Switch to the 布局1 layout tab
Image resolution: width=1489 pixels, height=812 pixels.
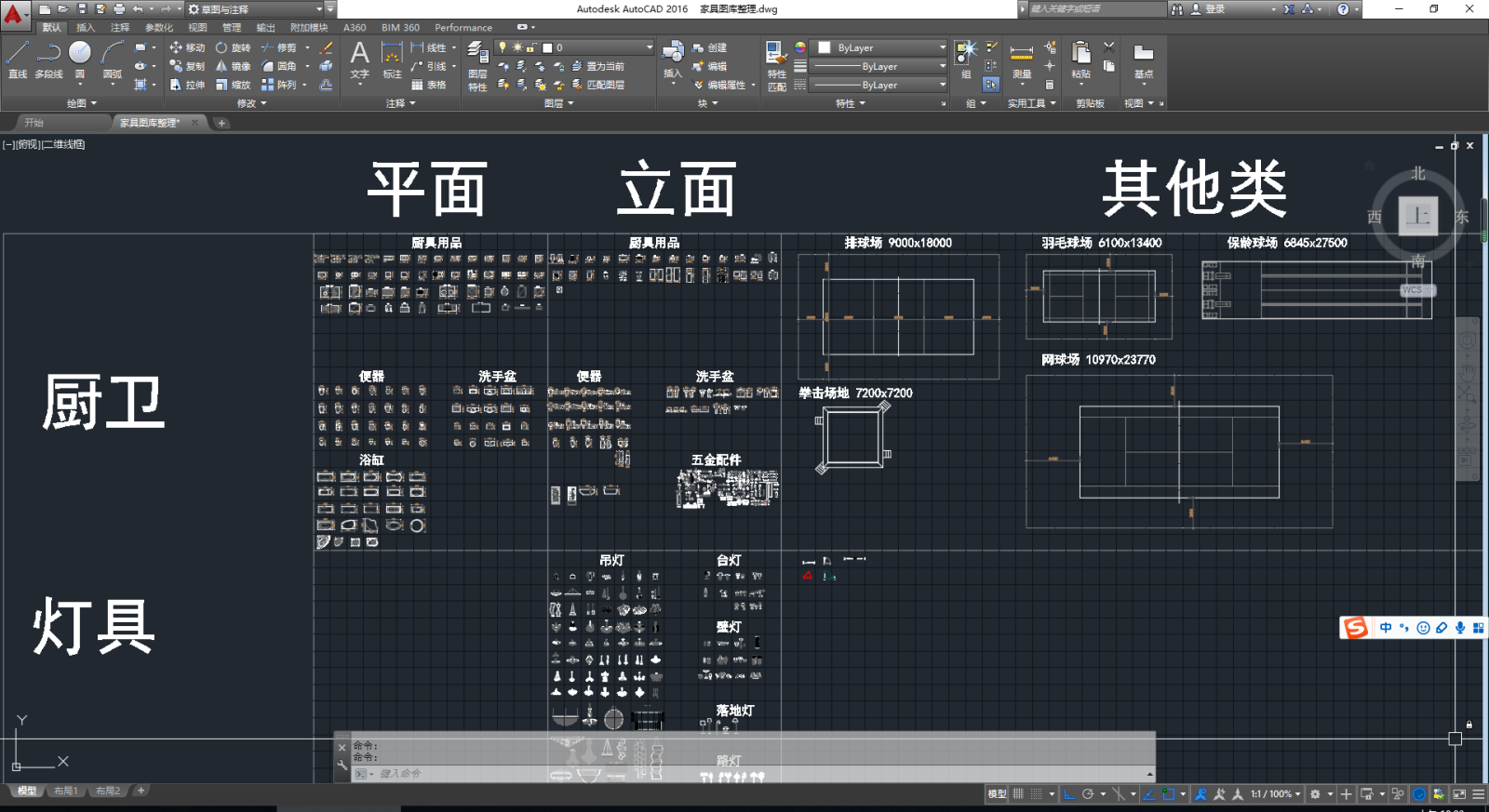[65, 792]
